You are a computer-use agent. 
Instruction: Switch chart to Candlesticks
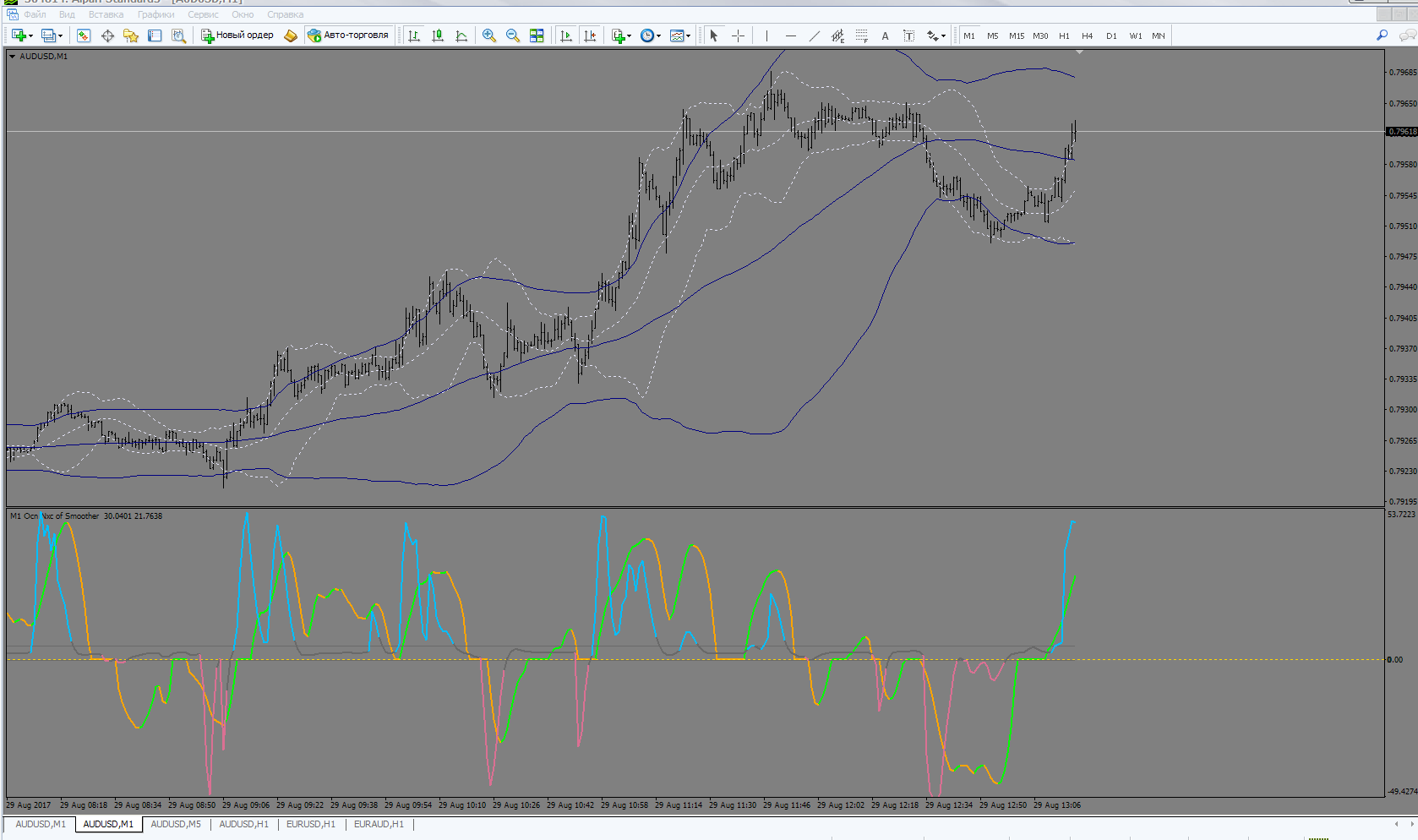(x=438, y=35)
